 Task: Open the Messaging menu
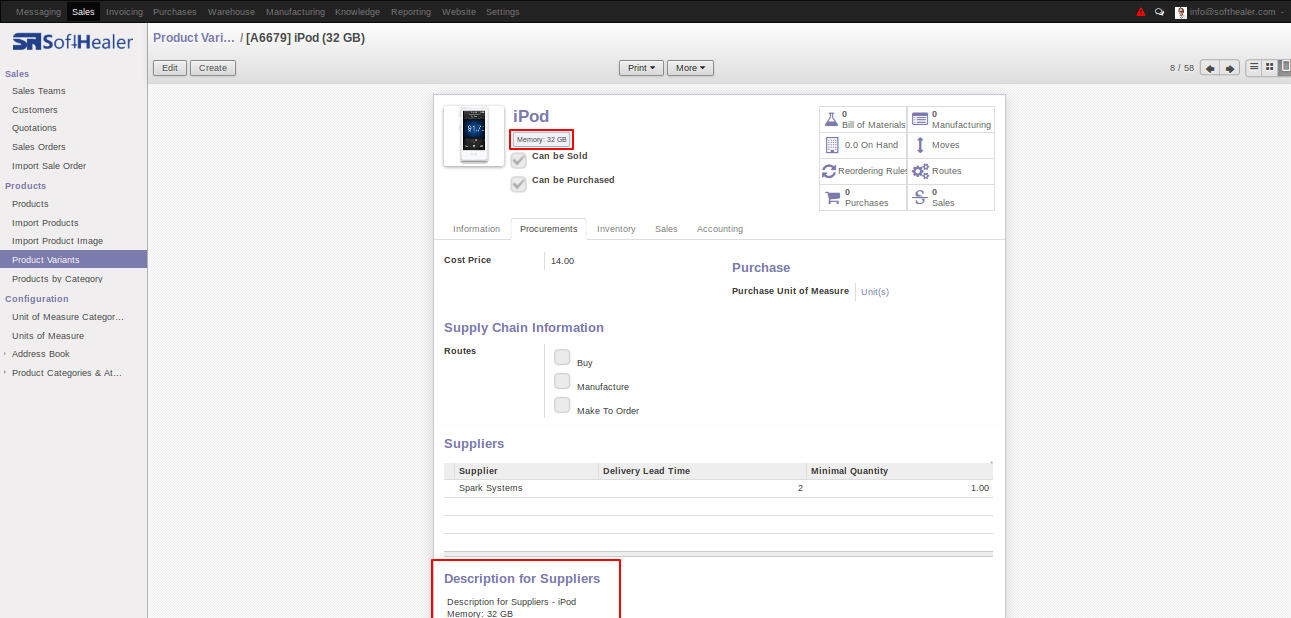tap(38, 12)
